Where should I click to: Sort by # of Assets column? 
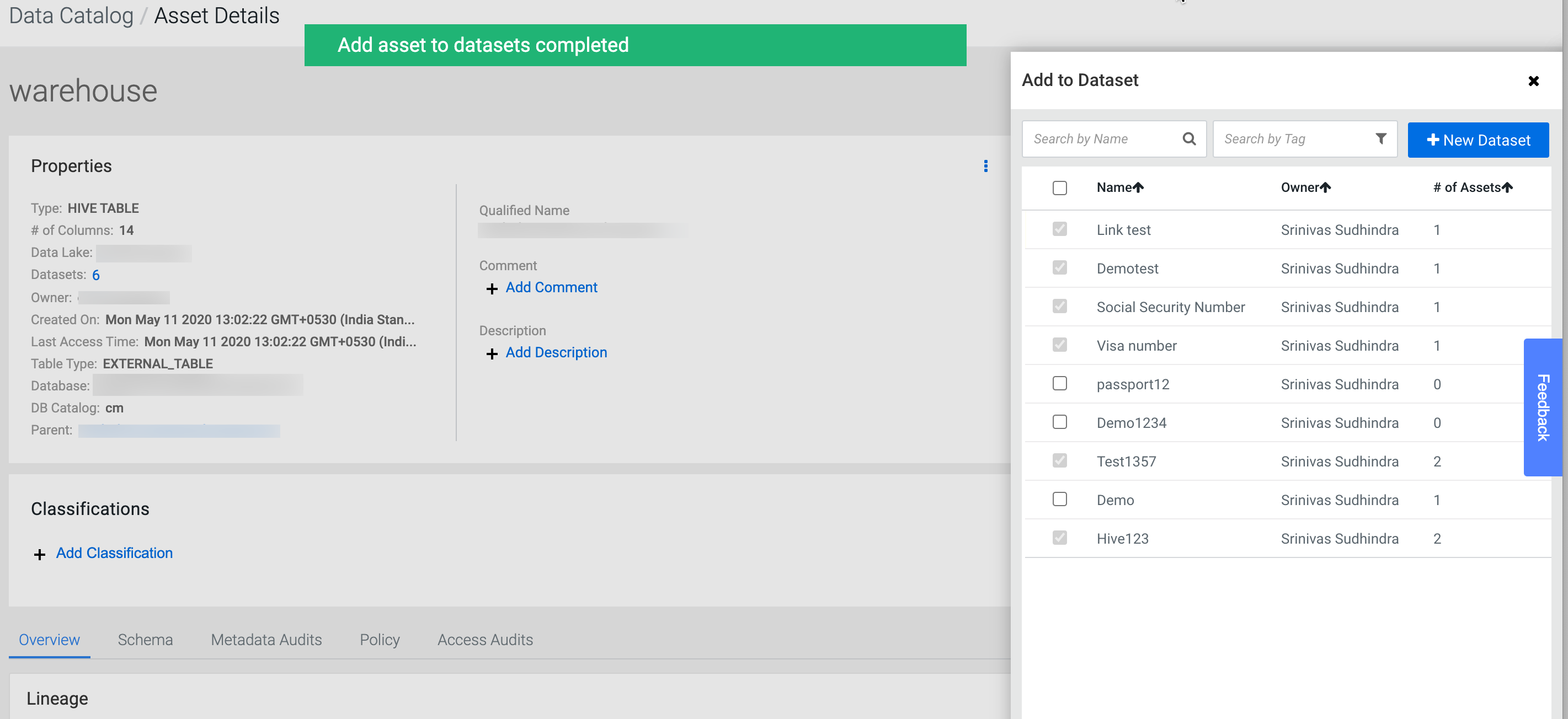pyautogui.click(x=1473, y=187)
